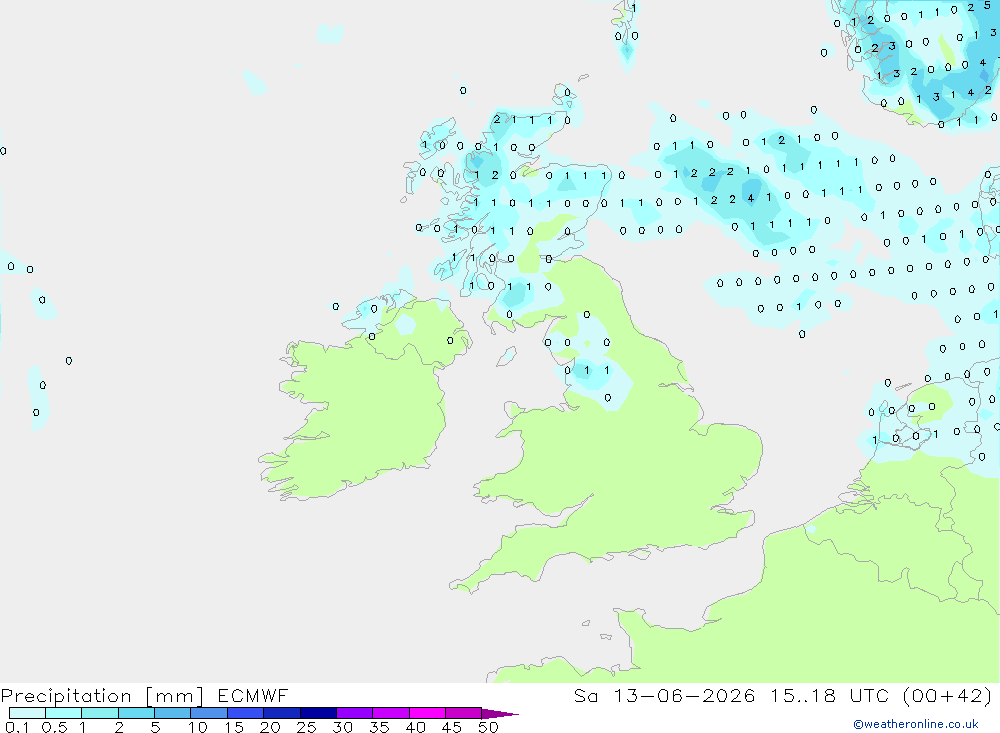Click the 'ECMWF' model label

pos(253,695)
